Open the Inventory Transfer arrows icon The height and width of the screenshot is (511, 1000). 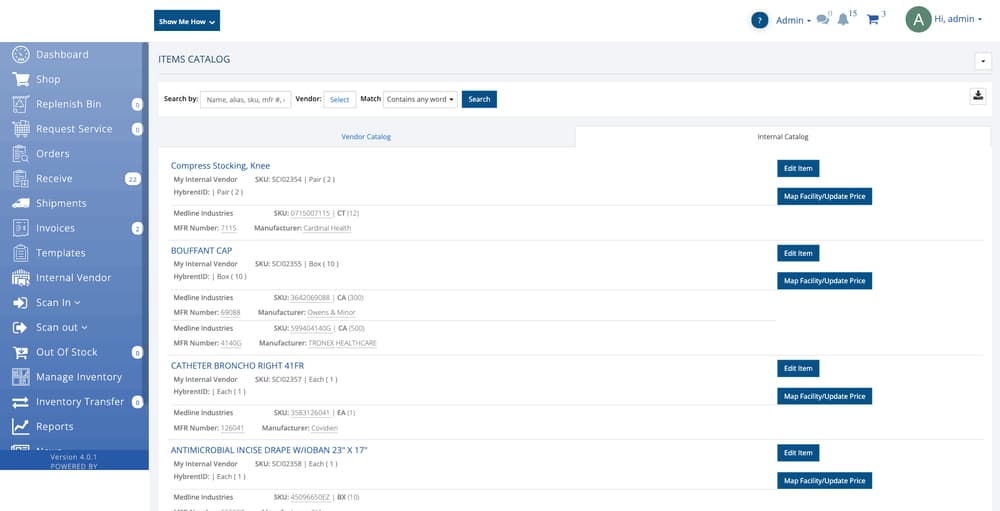(20, 402)
